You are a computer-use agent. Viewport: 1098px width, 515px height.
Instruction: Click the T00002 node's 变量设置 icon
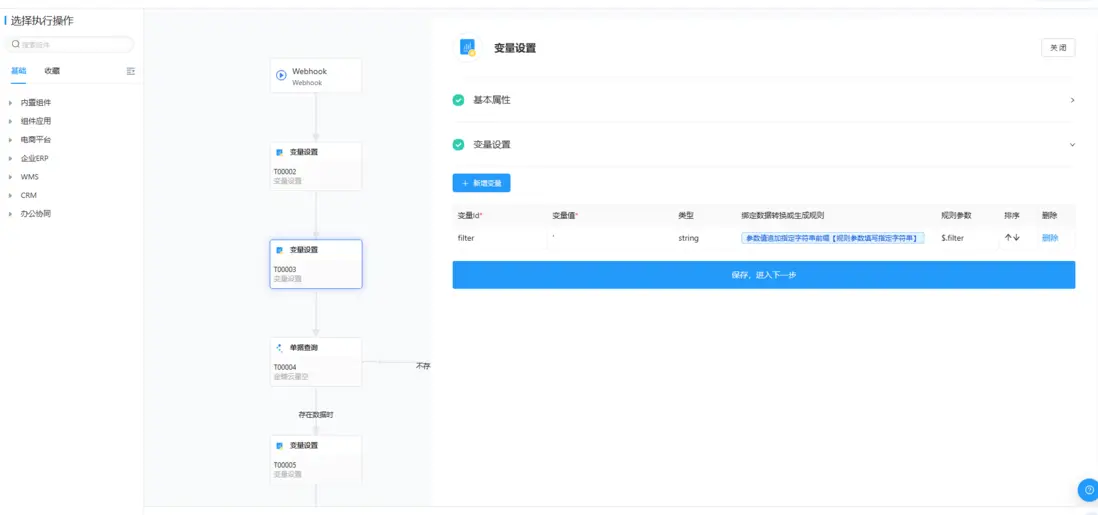click(x=279, y=152)
